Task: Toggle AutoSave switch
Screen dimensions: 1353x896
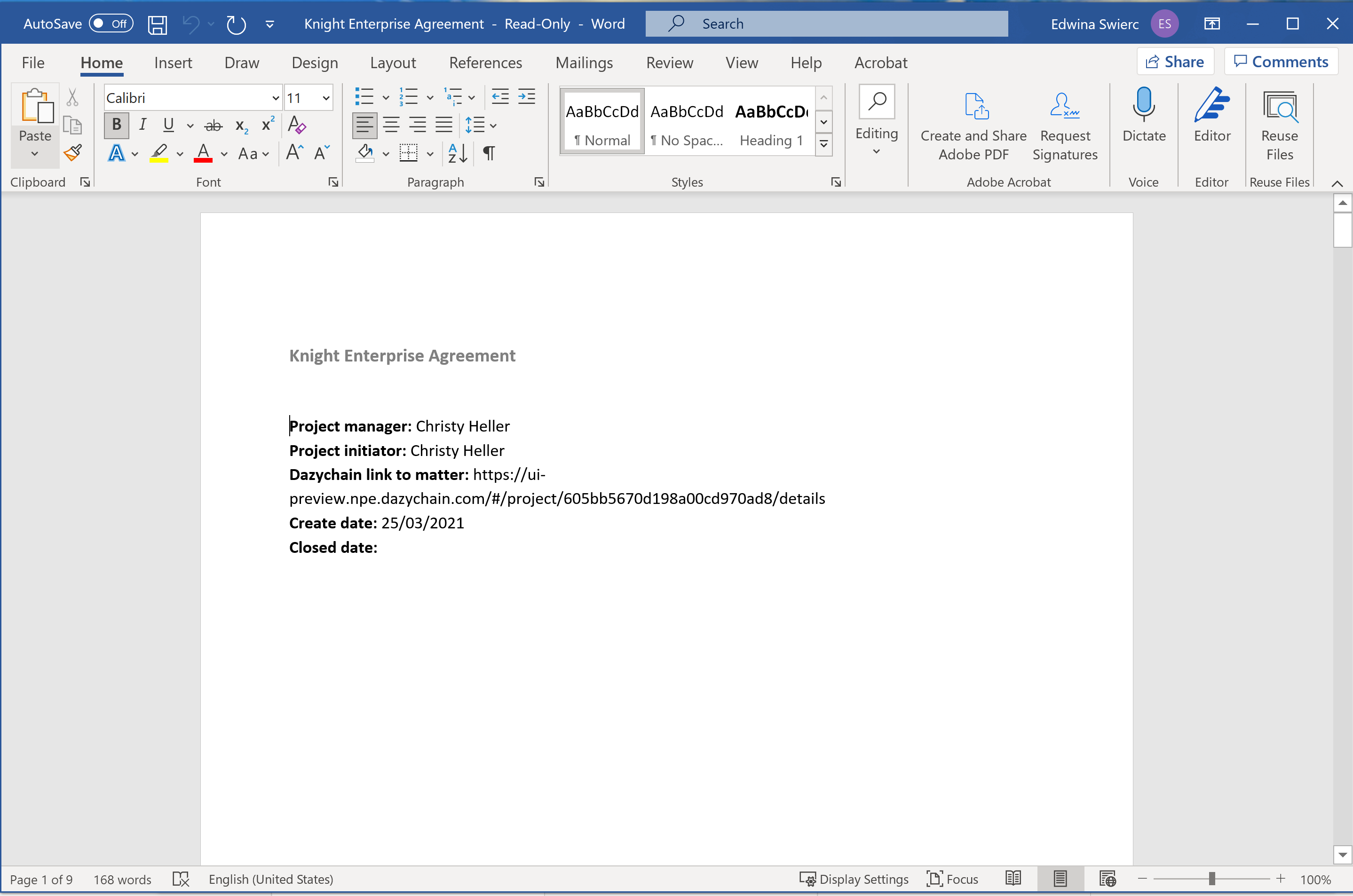Action: [x=111, y=24]
